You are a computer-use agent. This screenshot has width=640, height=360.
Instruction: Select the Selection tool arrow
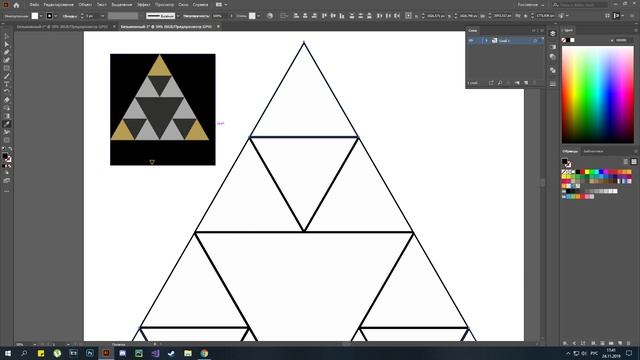click(7, 37)
